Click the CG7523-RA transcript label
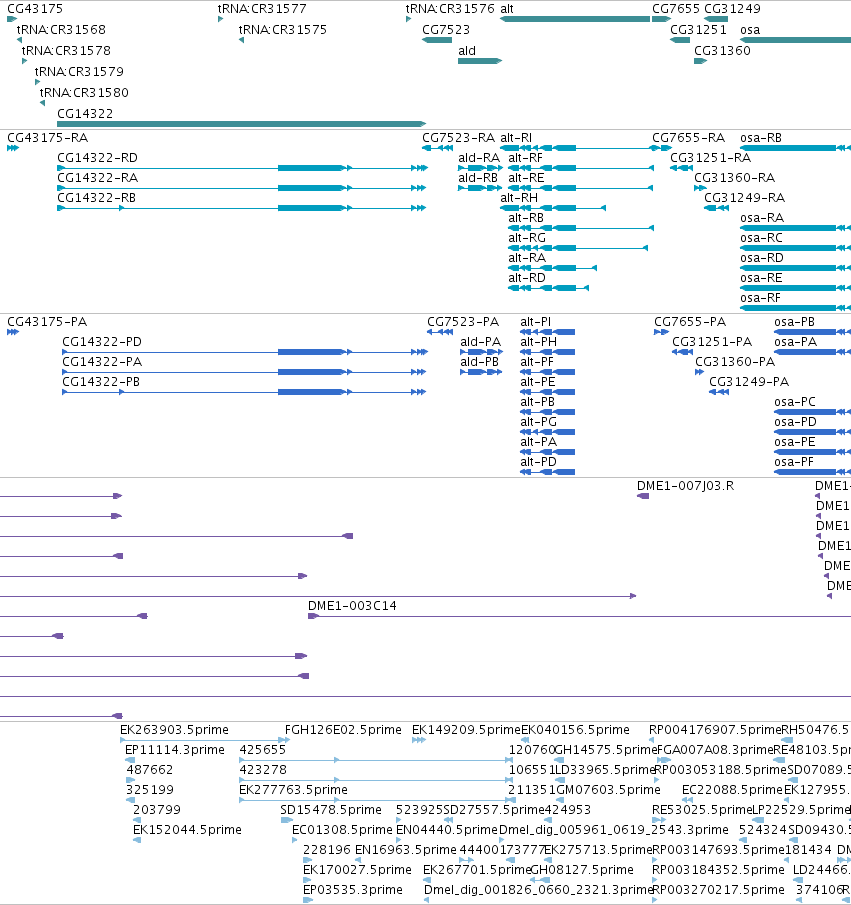 (x=458, y=138)
